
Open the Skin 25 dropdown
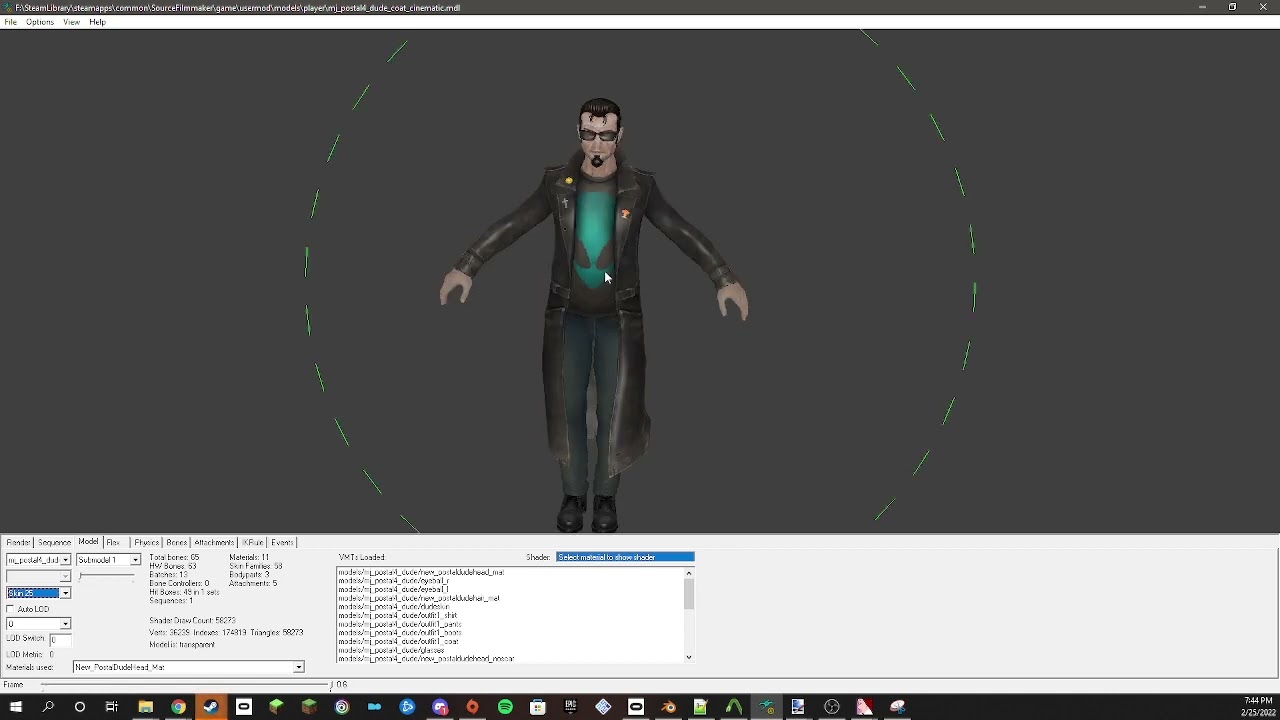(38, 593)
